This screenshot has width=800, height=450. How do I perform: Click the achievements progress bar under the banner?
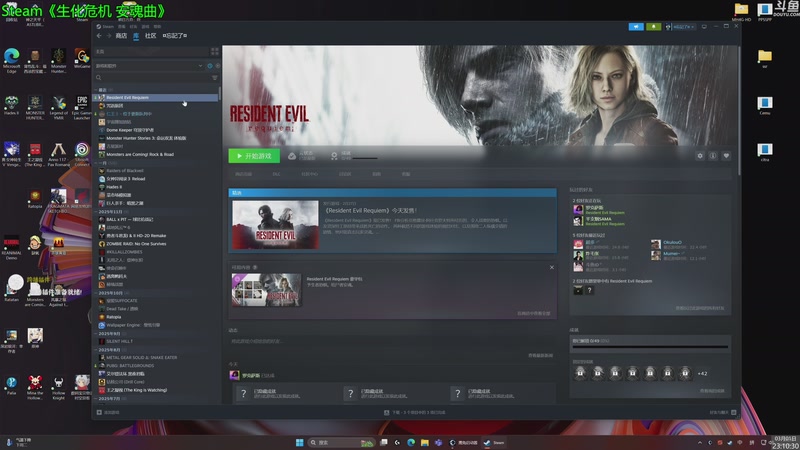365,158
